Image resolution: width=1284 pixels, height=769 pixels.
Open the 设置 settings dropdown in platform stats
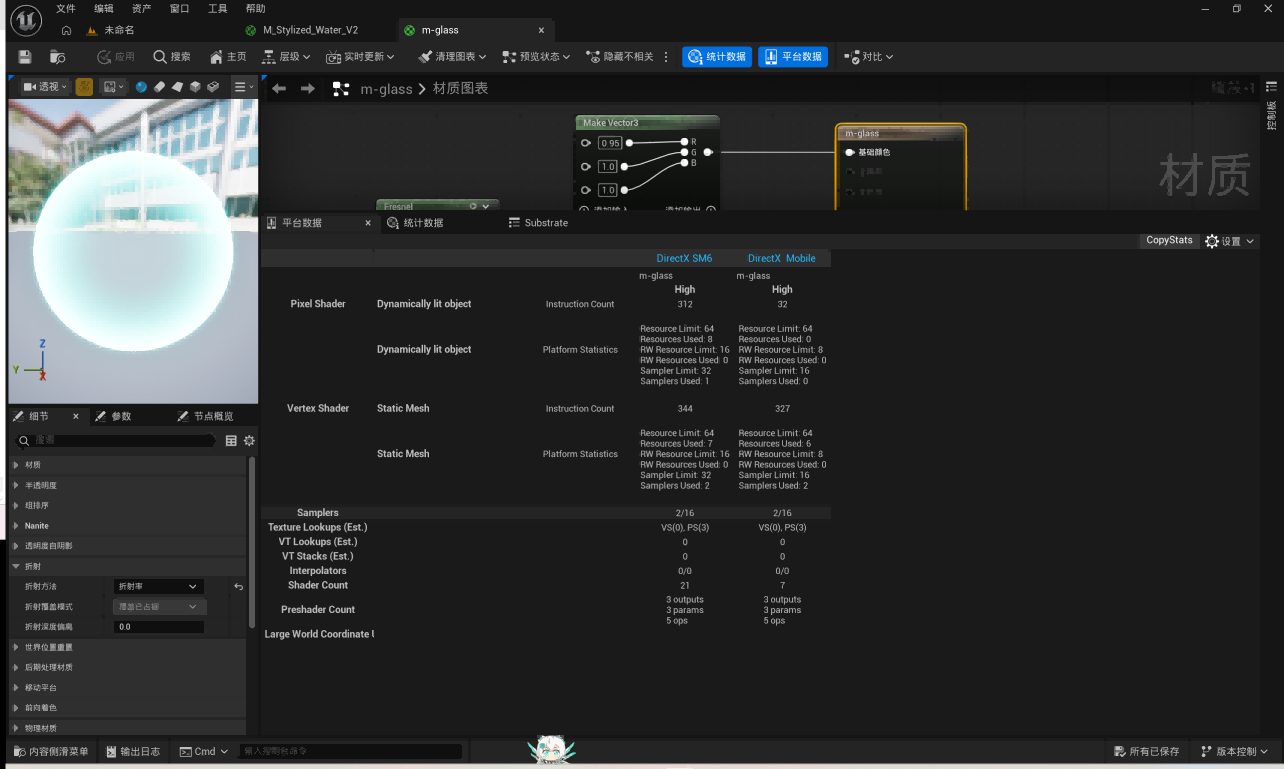coord(1230,241)
